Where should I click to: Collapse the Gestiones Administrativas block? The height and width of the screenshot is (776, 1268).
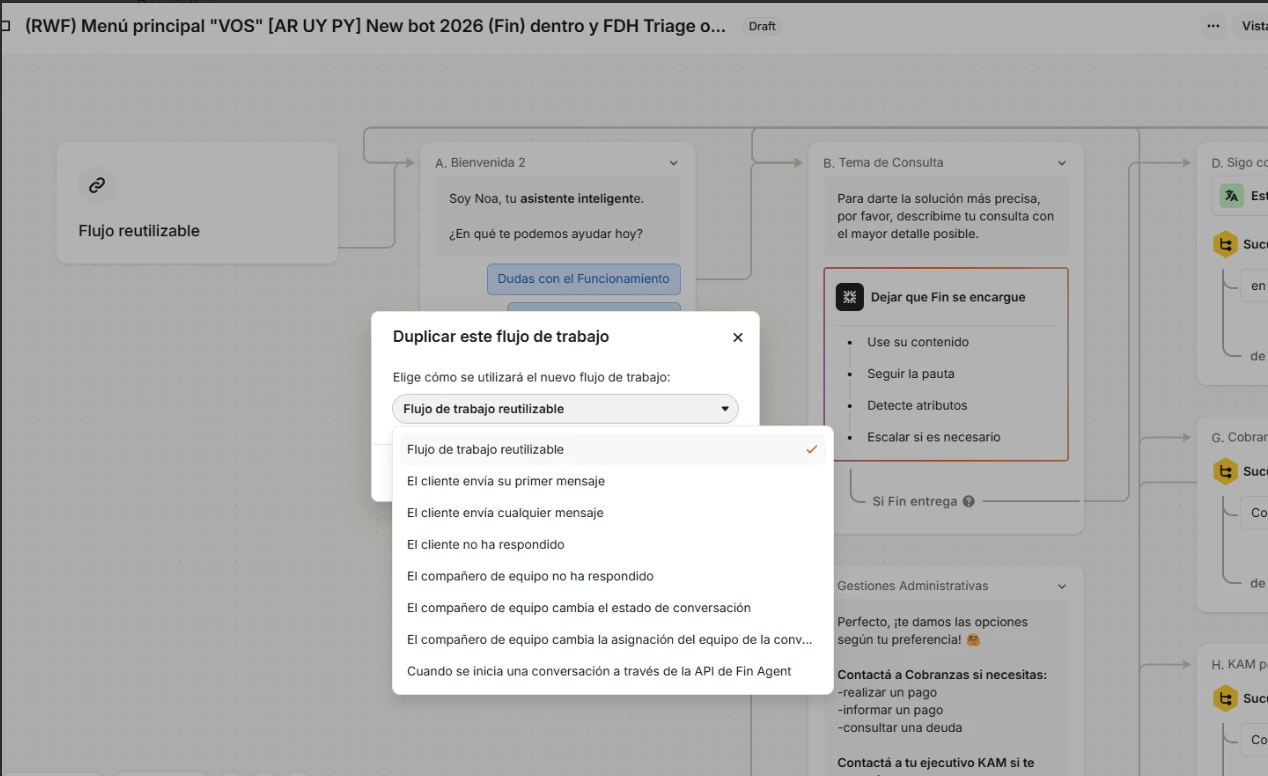tap(1062, 586)
